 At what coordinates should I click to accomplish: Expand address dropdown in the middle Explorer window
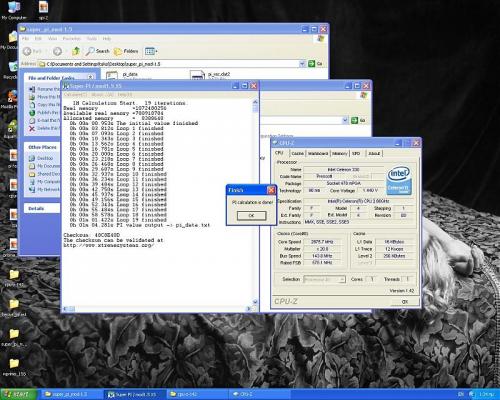click(x=345, y=120)
